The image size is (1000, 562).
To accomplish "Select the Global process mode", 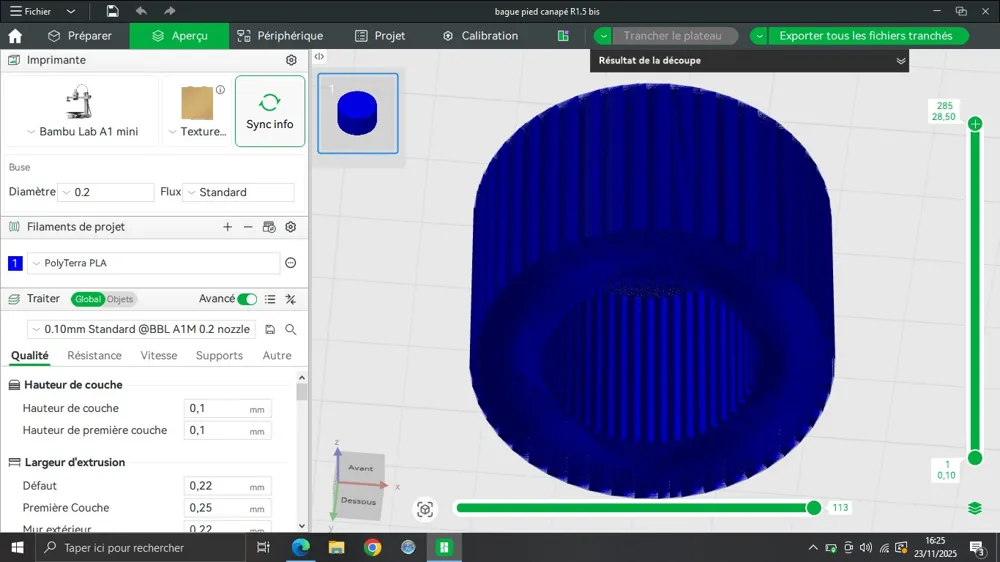I will pyautogui.click(x=87, y=299).
